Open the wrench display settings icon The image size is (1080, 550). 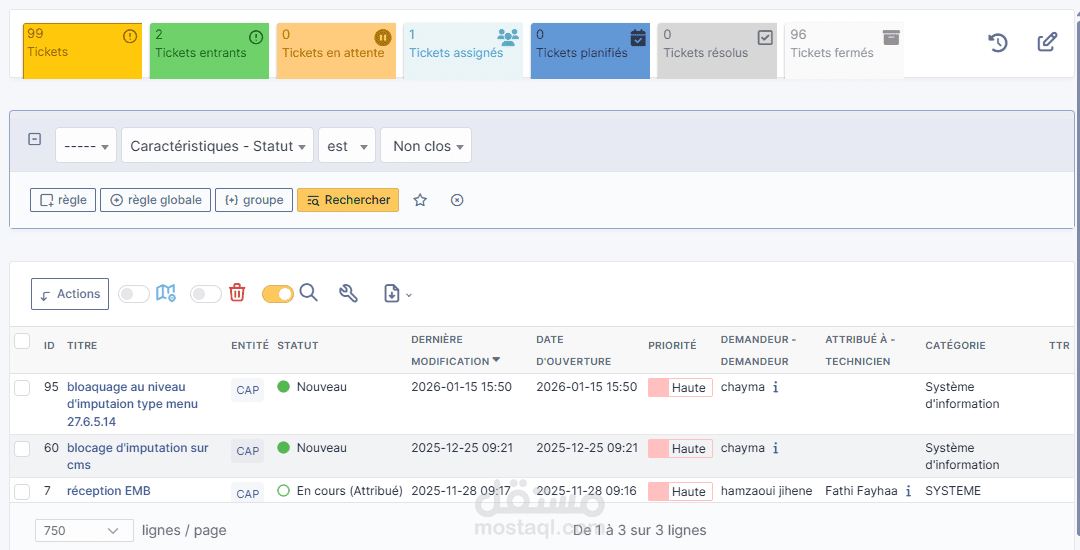(x=349, y=294)
